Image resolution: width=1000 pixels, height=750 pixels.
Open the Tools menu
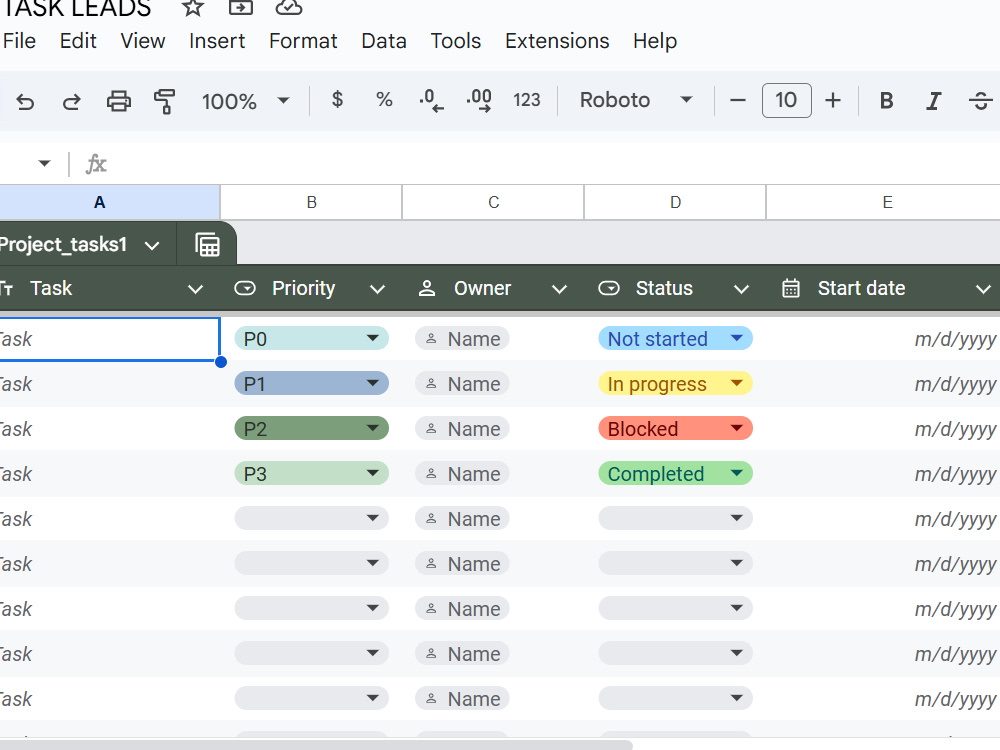[x=455, y=41]
